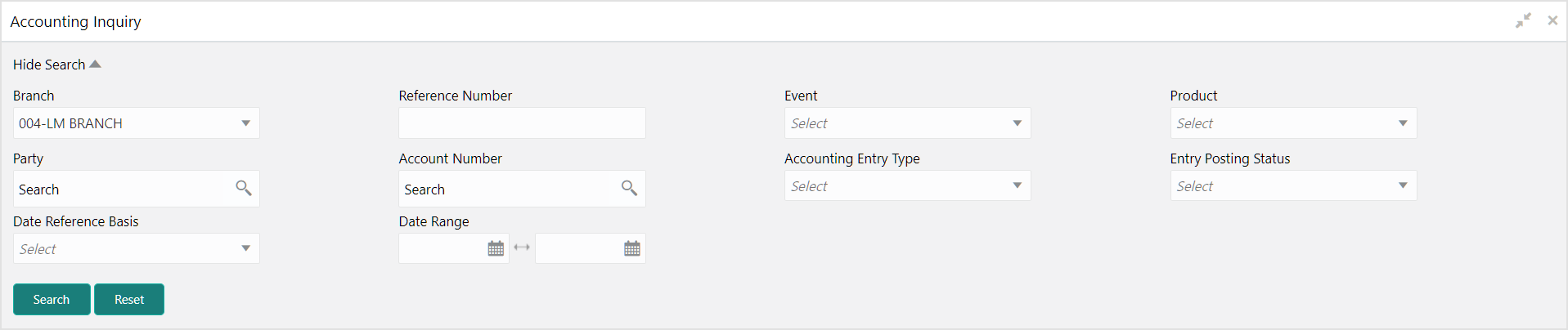The height and width of the screenshot is (330, 1568).
Task: Click the collapse window icon
Action: (x=1523, y=20)
